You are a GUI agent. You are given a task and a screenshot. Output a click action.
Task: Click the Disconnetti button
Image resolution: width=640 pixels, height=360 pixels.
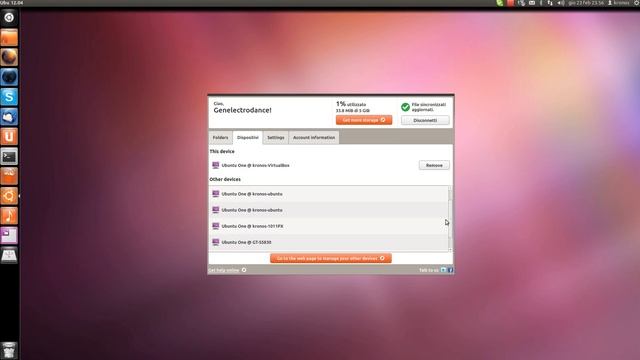point(425,120)
